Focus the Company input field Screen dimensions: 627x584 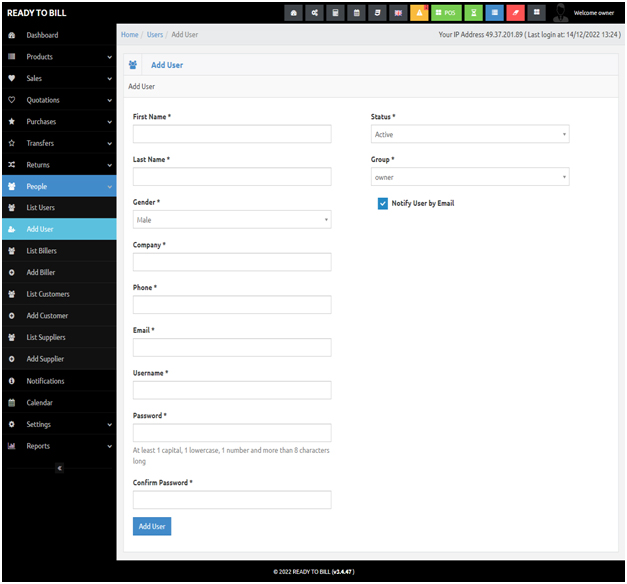pyautogui.click(x=232, y=262)
